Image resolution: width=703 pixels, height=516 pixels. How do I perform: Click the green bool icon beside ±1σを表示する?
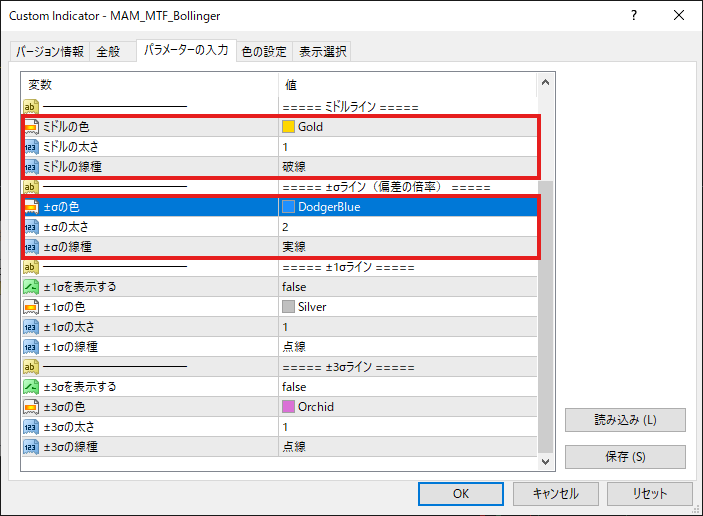31,287
